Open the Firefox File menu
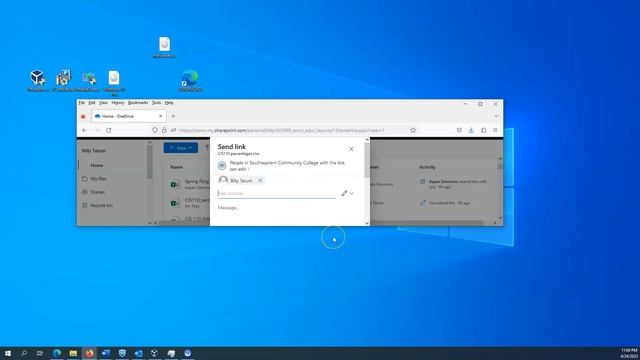The image size is (640, 360). (82, 103)
